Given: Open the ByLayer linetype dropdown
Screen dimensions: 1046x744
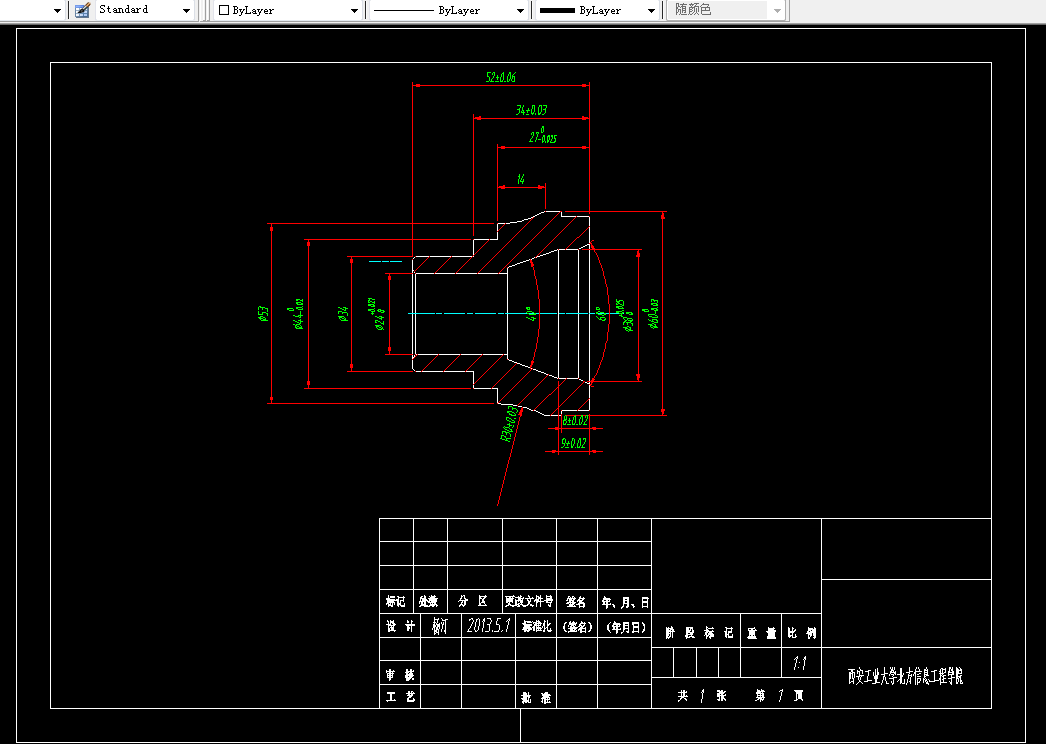Looking at the screenshot, I should [520, 11].
